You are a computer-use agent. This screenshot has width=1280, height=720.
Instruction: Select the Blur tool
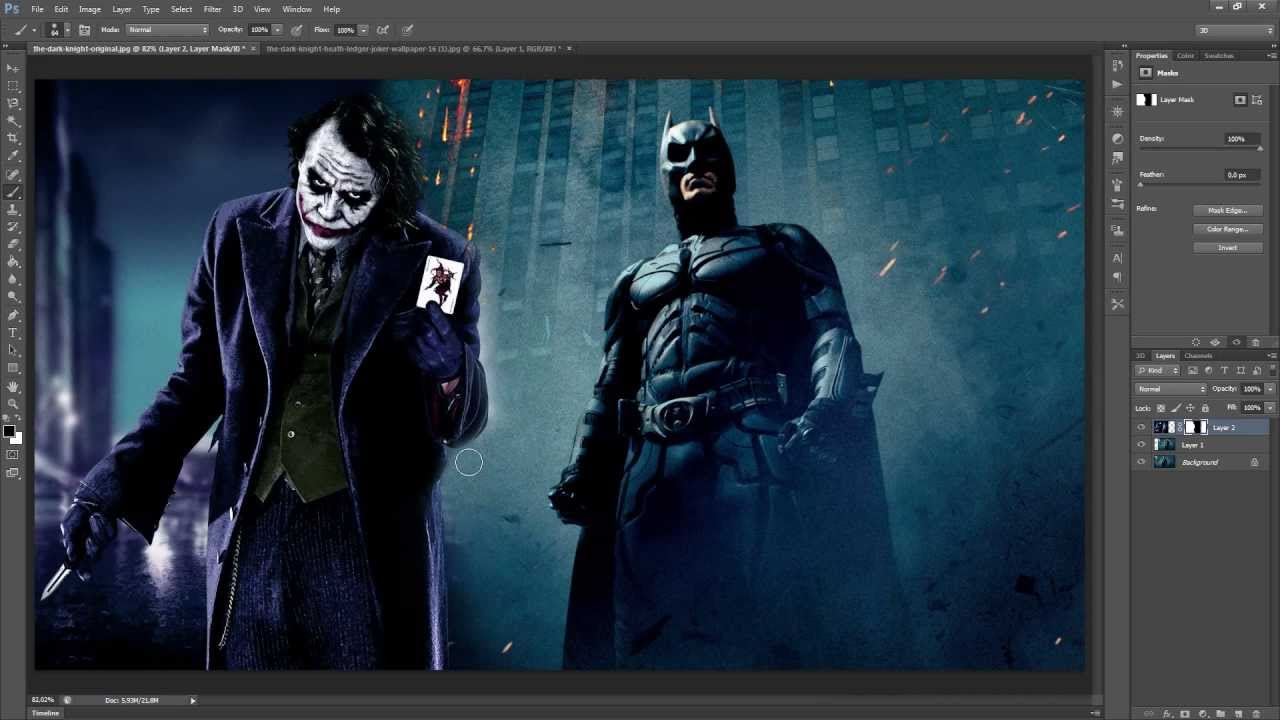click(x=13, y=279)
